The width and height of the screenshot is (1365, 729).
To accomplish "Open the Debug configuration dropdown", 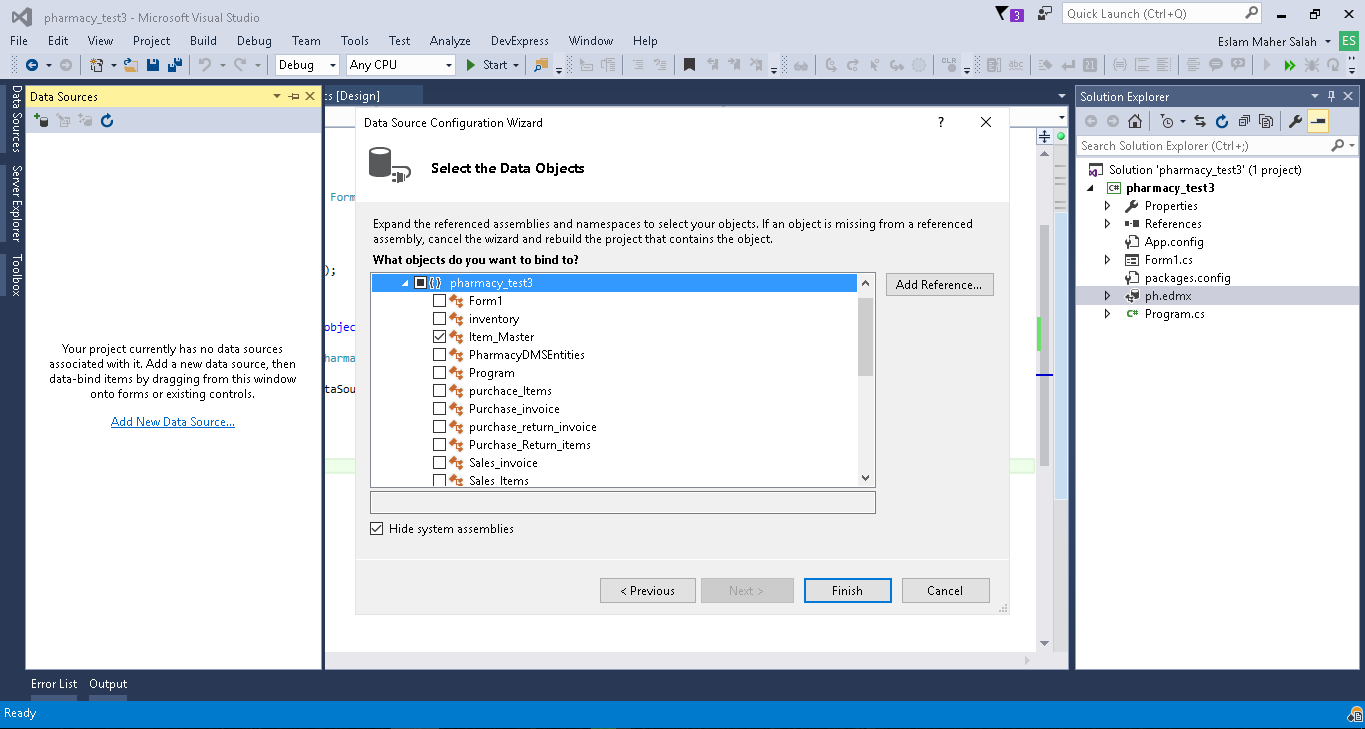I will 307,65.
